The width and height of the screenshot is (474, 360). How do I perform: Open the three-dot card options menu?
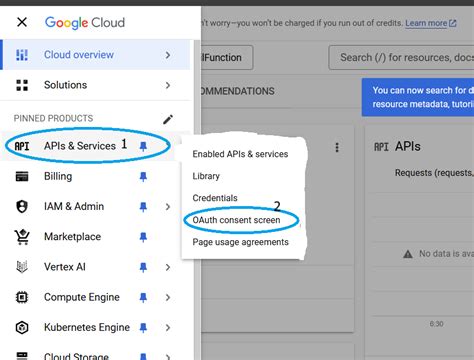[x=337, y=147]
